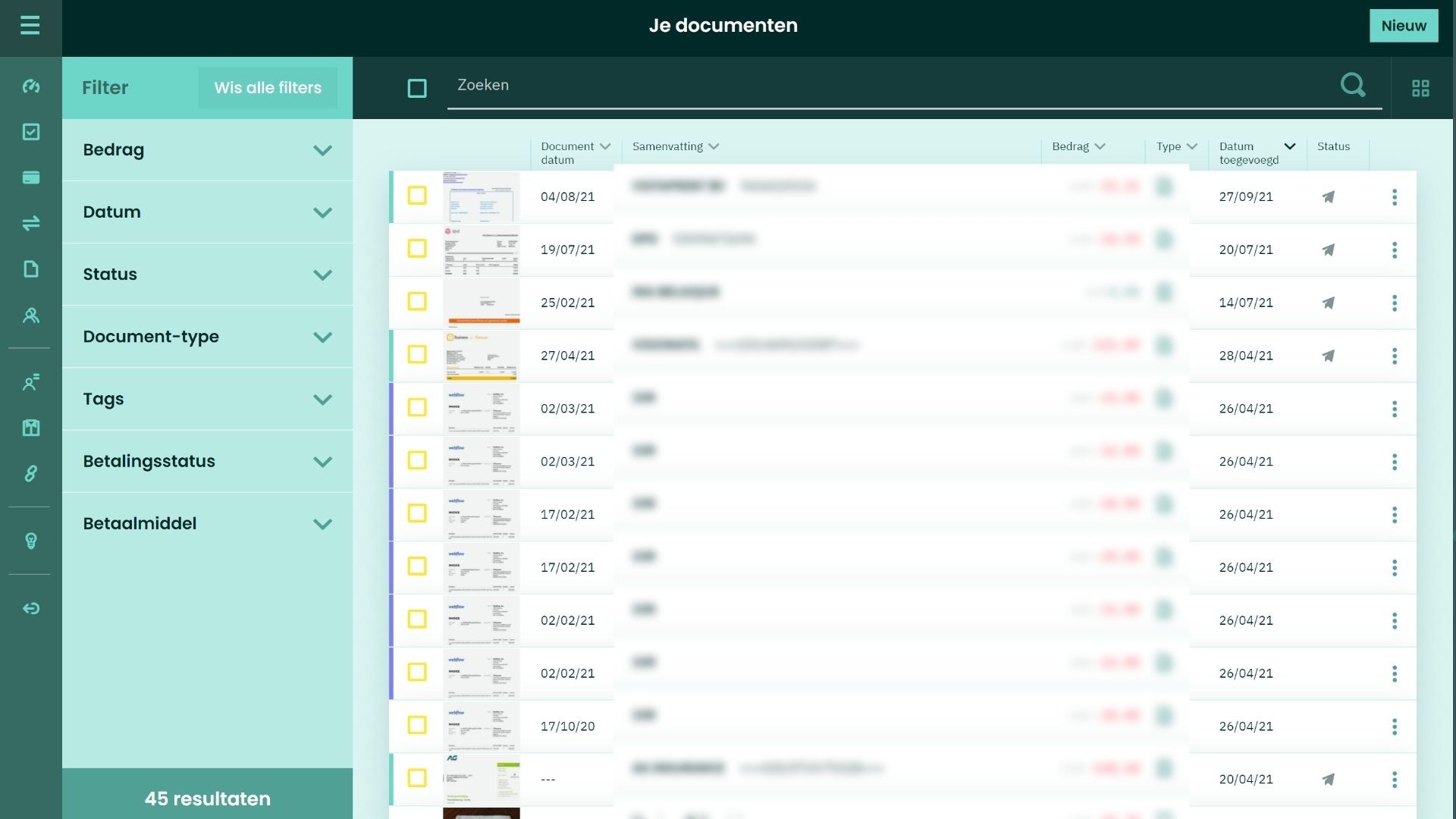Click the lightbulb tips icon in sidebar
1456x819 pixels.
31,541
